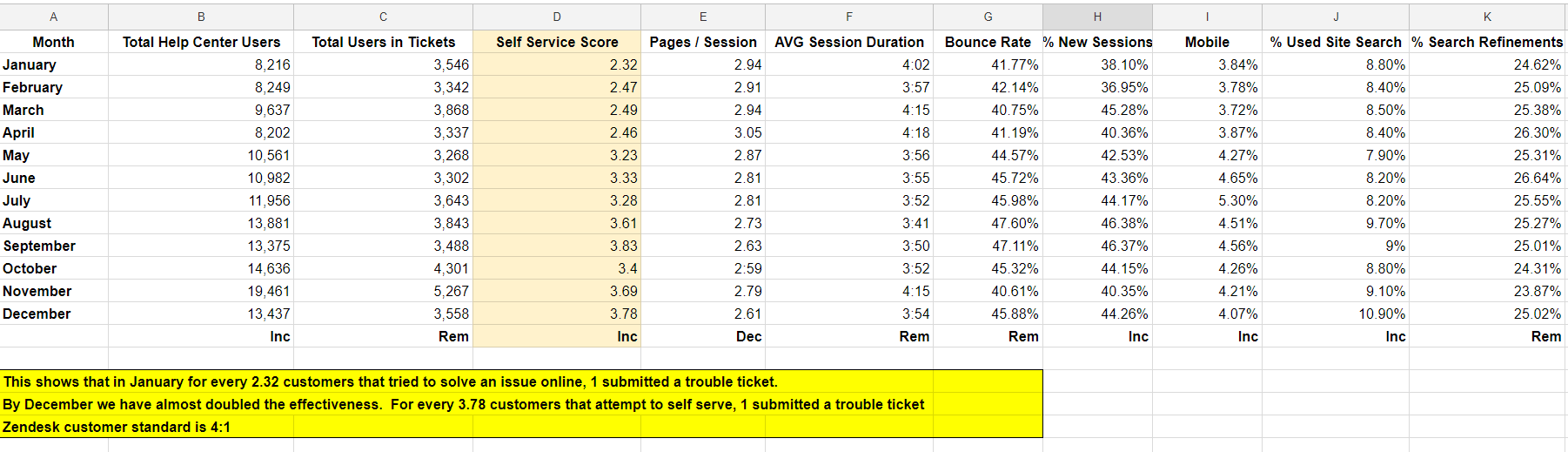Click the Mobile column header cell
This screenshot has height=452, width=1568.
point(1207,42)
